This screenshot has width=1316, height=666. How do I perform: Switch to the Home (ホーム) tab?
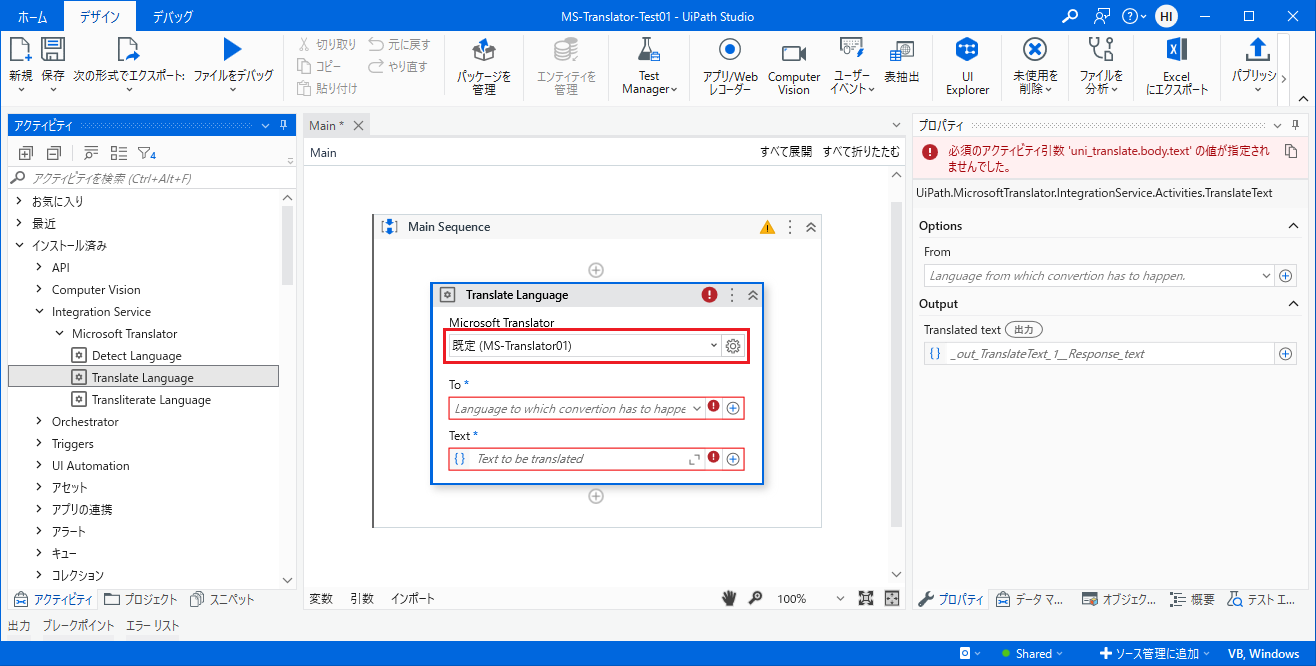32,17
